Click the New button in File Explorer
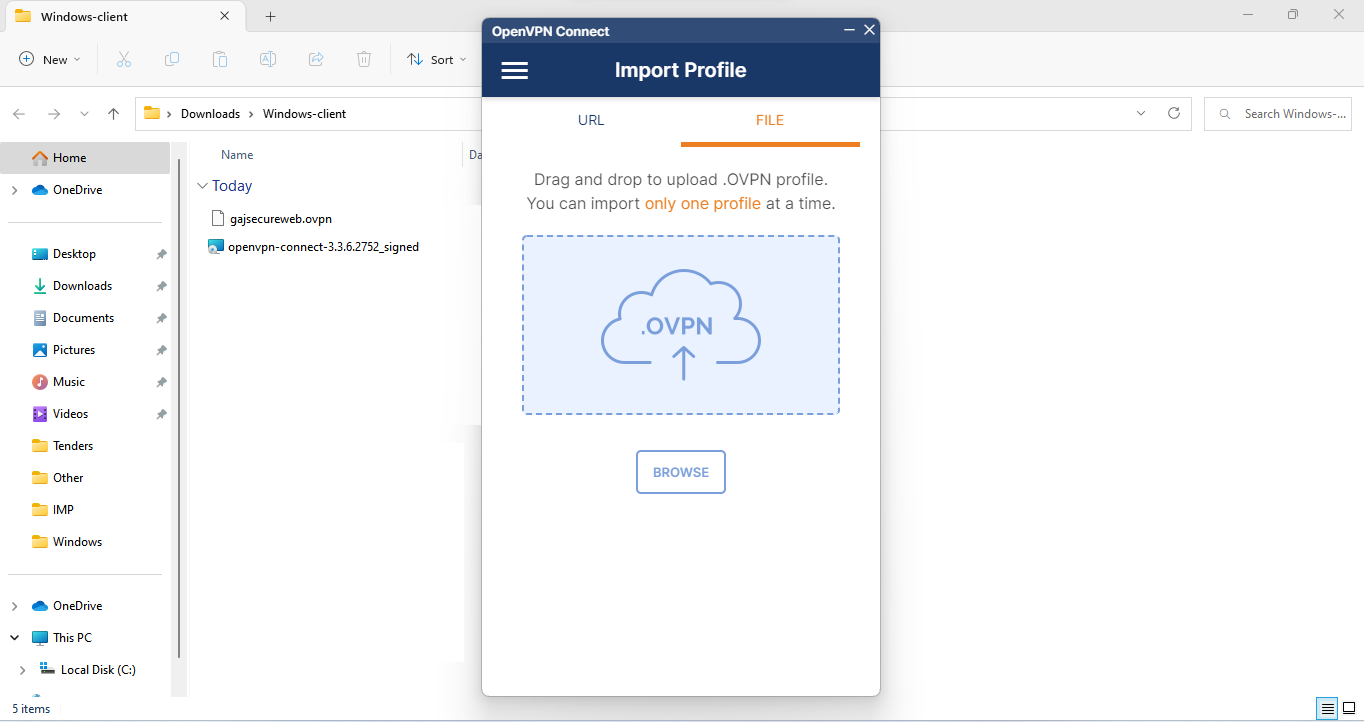The image size is (1364, 722). click(50, 60)
